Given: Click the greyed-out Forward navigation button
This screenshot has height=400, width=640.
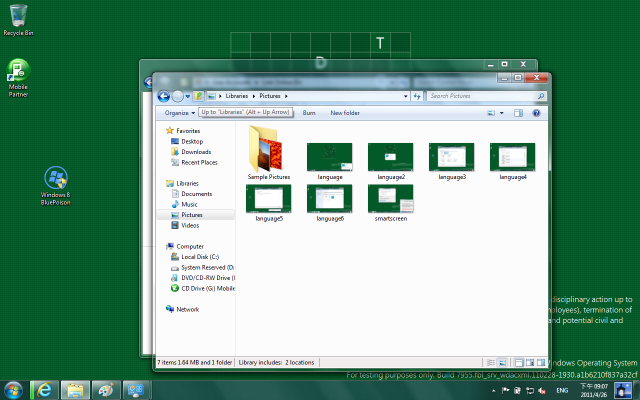Looking at the screenshot, I should [x=178, y=96].
